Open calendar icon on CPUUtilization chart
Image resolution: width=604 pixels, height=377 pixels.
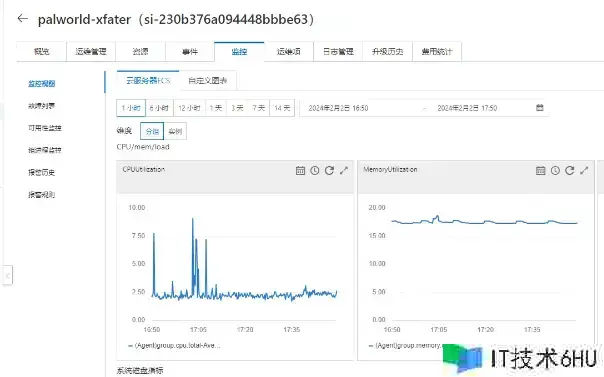300,170
